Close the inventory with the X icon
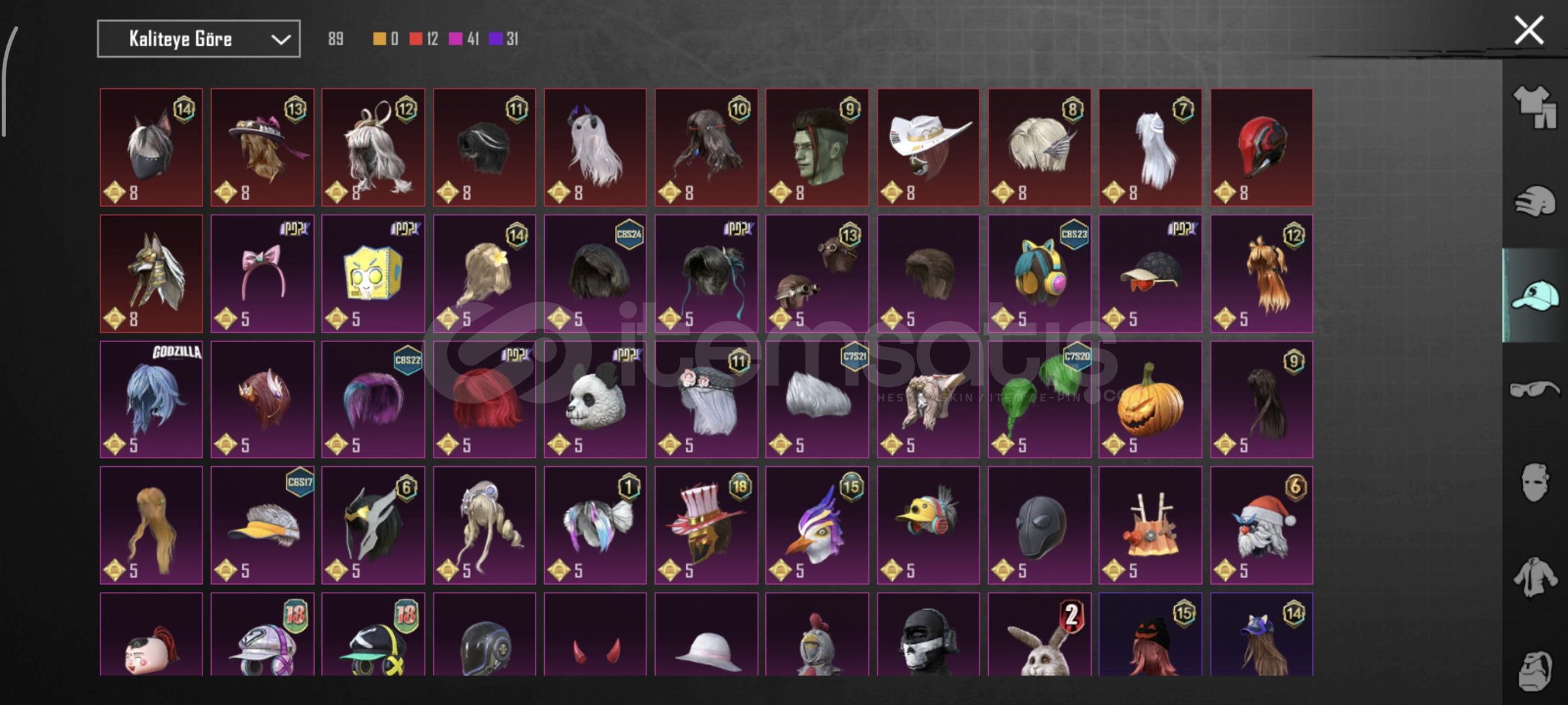 (1529, 31)
